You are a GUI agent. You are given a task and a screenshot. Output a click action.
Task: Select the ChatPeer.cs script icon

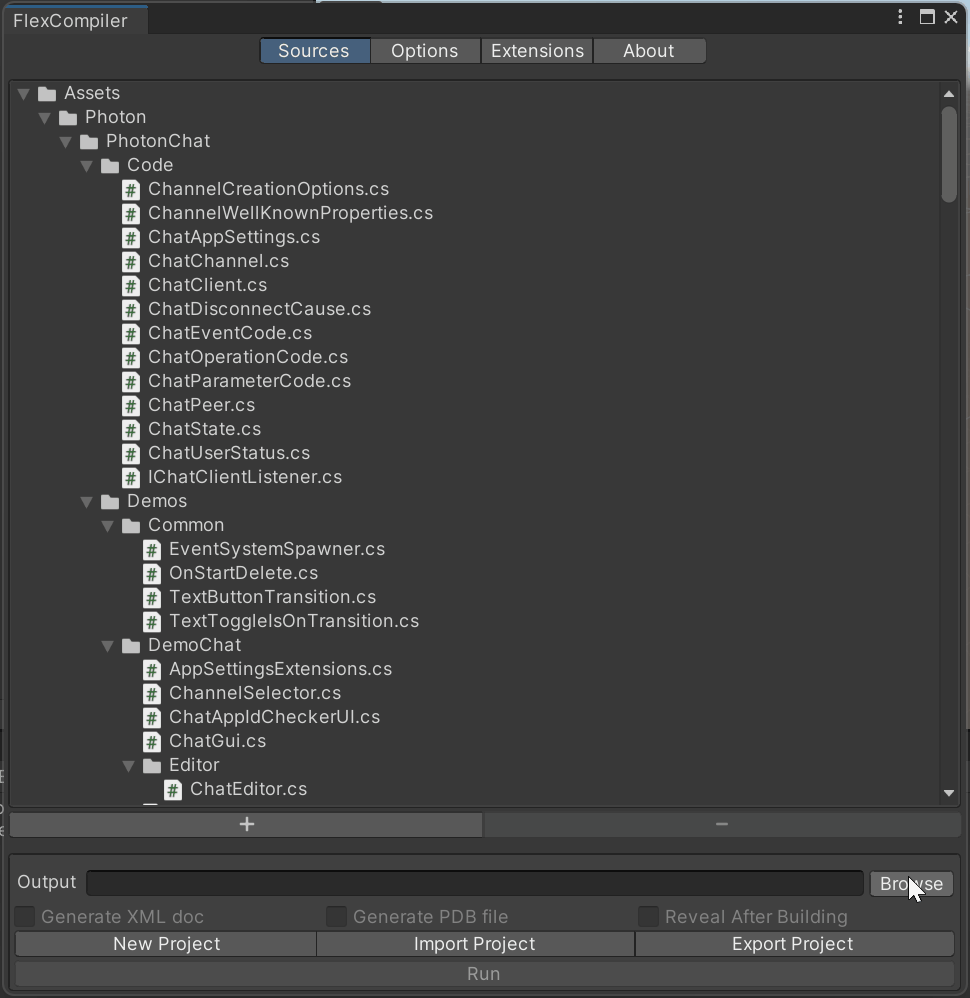pyautogui.click(x=131, y=405)
